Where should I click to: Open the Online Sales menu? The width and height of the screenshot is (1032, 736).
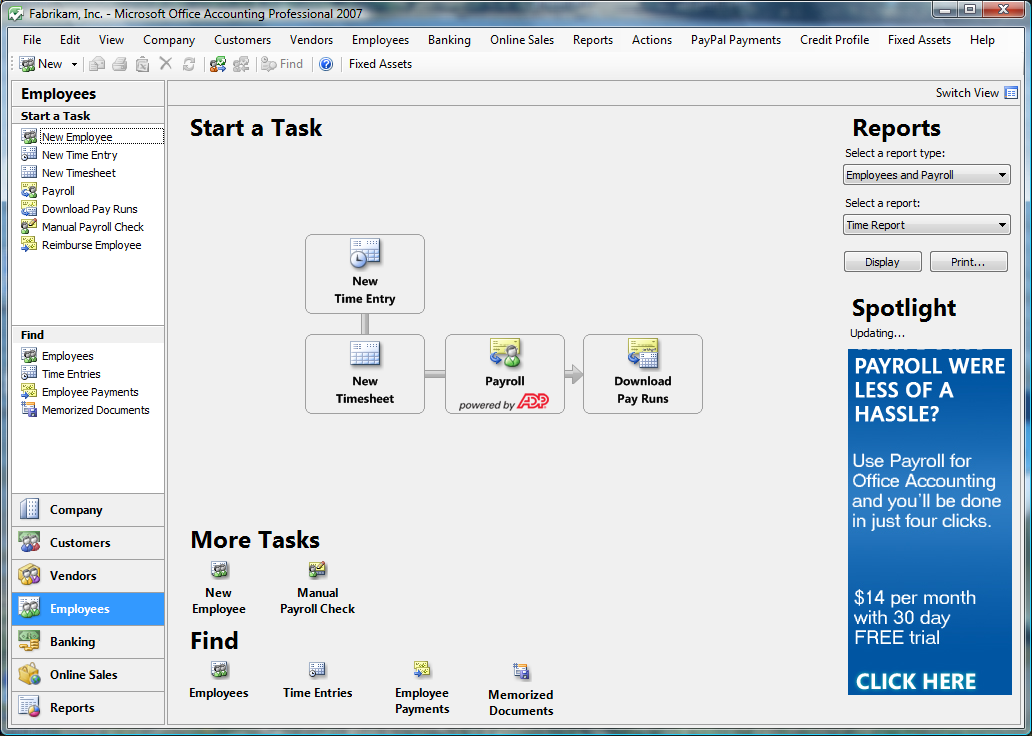[x=522, y=39]
